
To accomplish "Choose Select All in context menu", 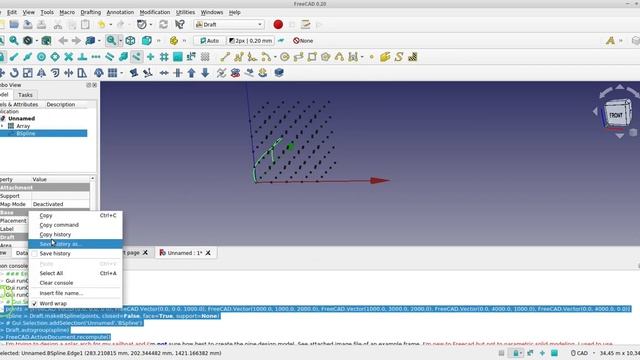I will click(76, 273).
